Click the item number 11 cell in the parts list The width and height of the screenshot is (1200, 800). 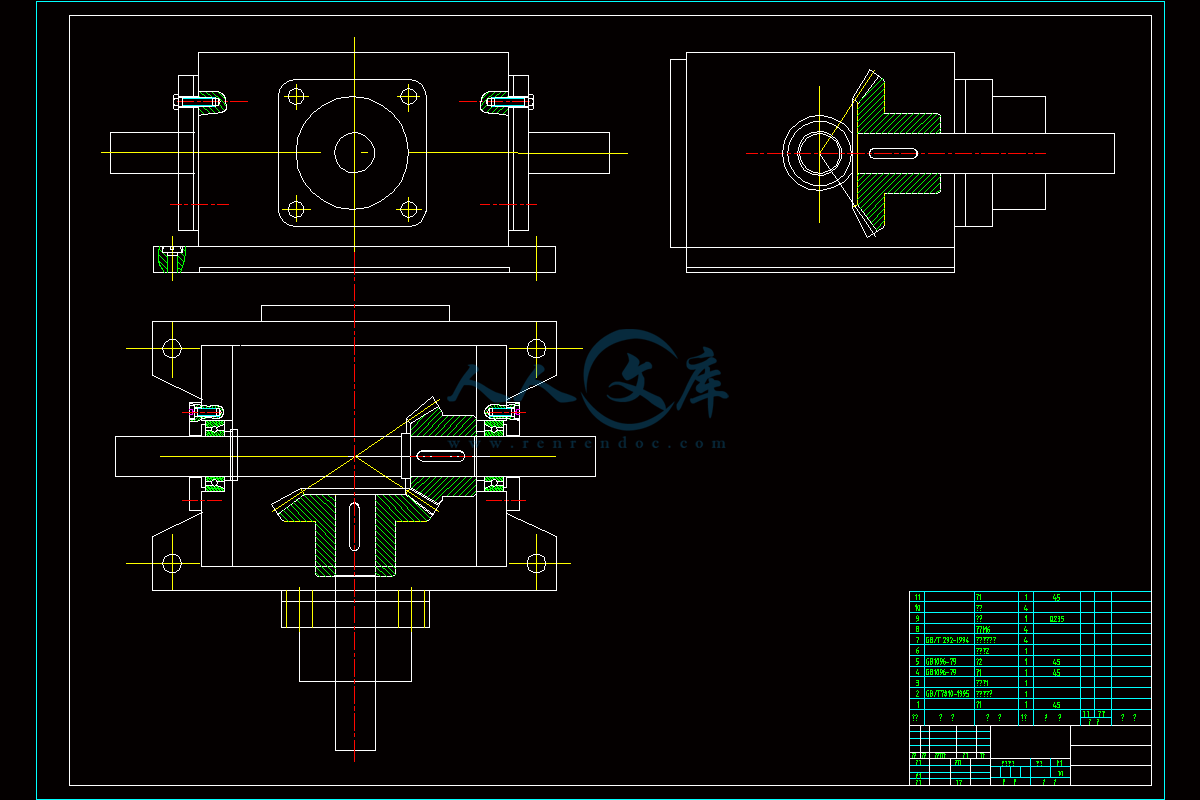tap(916, 597)
